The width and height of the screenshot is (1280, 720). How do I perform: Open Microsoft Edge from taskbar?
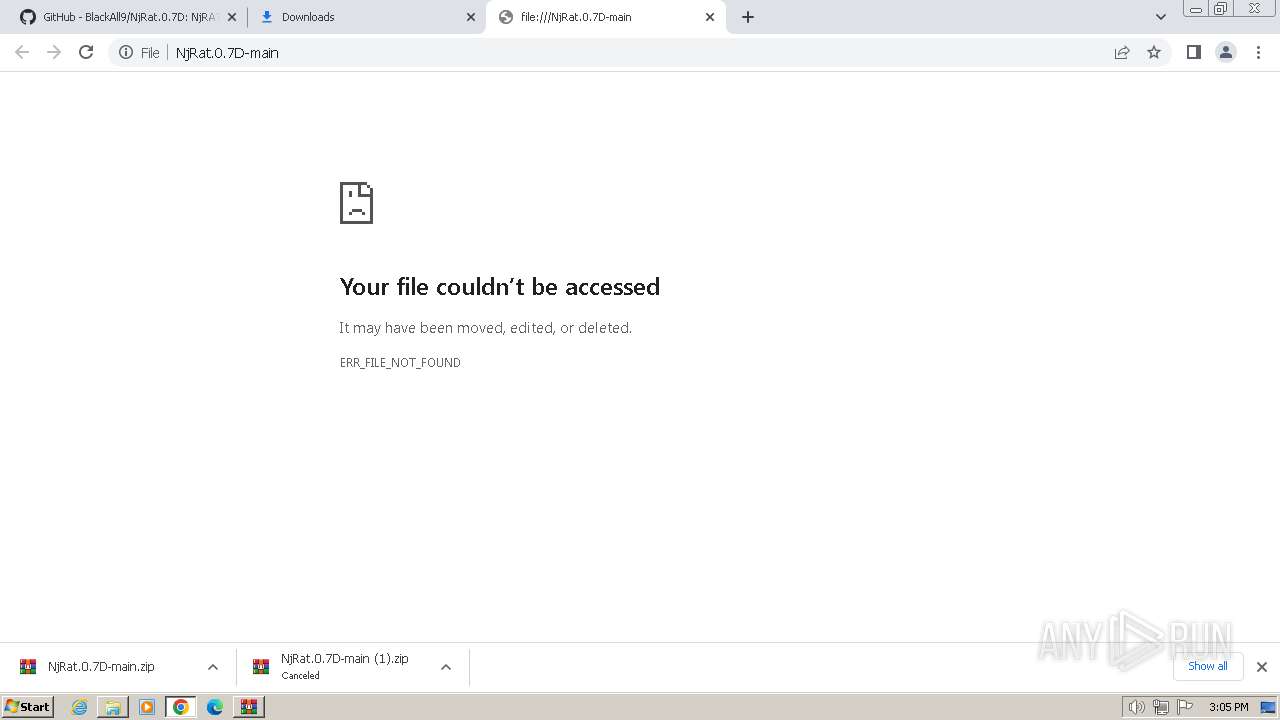[215, 707]
